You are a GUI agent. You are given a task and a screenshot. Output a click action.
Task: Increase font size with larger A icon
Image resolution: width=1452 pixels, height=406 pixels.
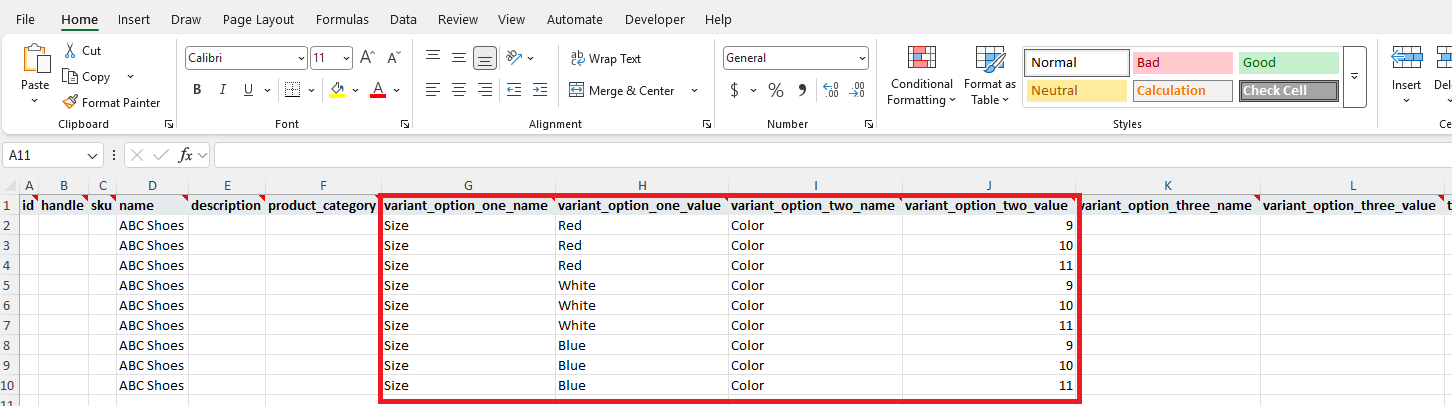(x=367, y=58)
